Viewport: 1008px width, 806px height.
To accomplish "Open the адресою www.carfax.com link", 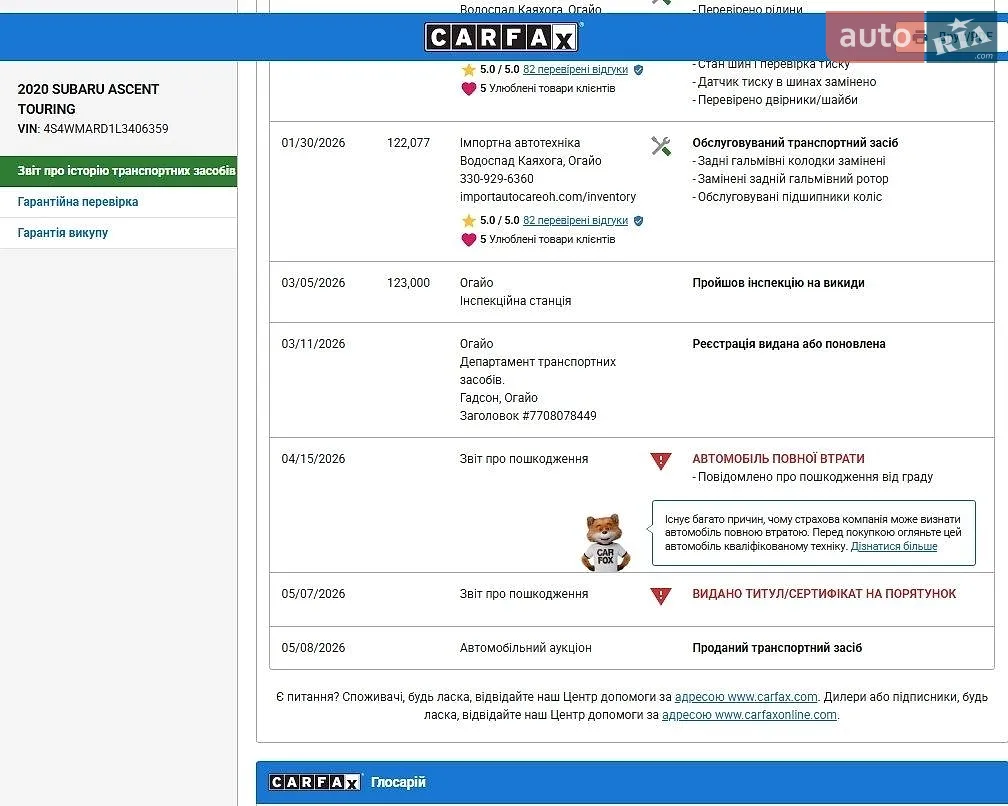I will click(x=746, y=697).
